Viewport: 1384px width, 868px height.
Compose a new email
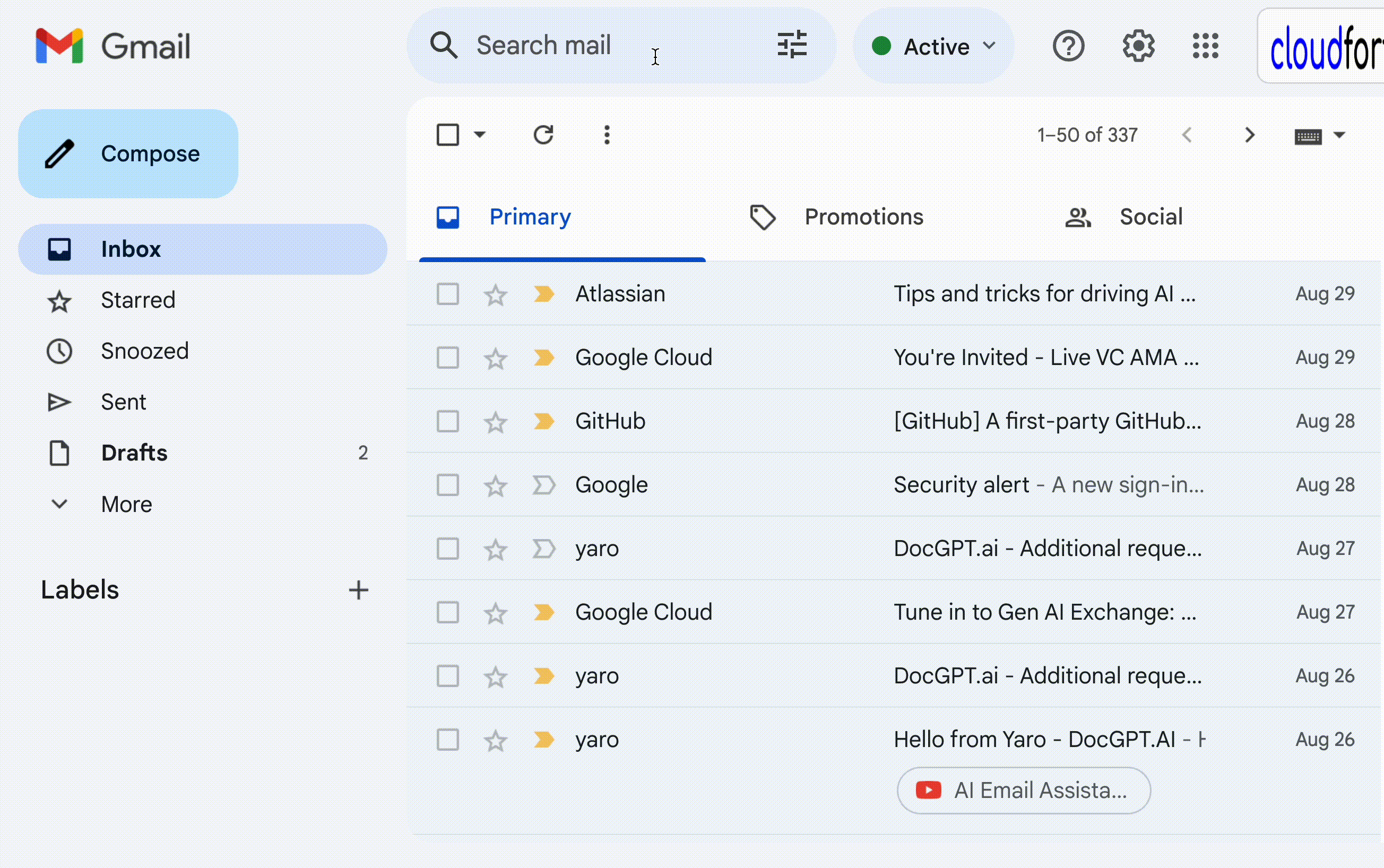click(128, 154)
